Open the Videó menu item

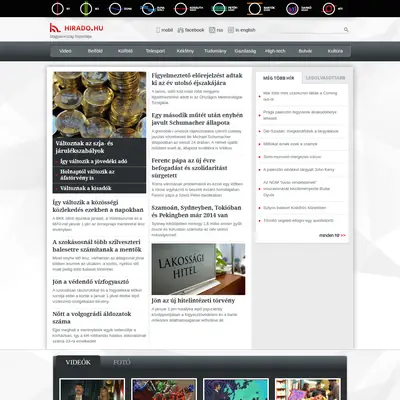click(x=65, y=51)
